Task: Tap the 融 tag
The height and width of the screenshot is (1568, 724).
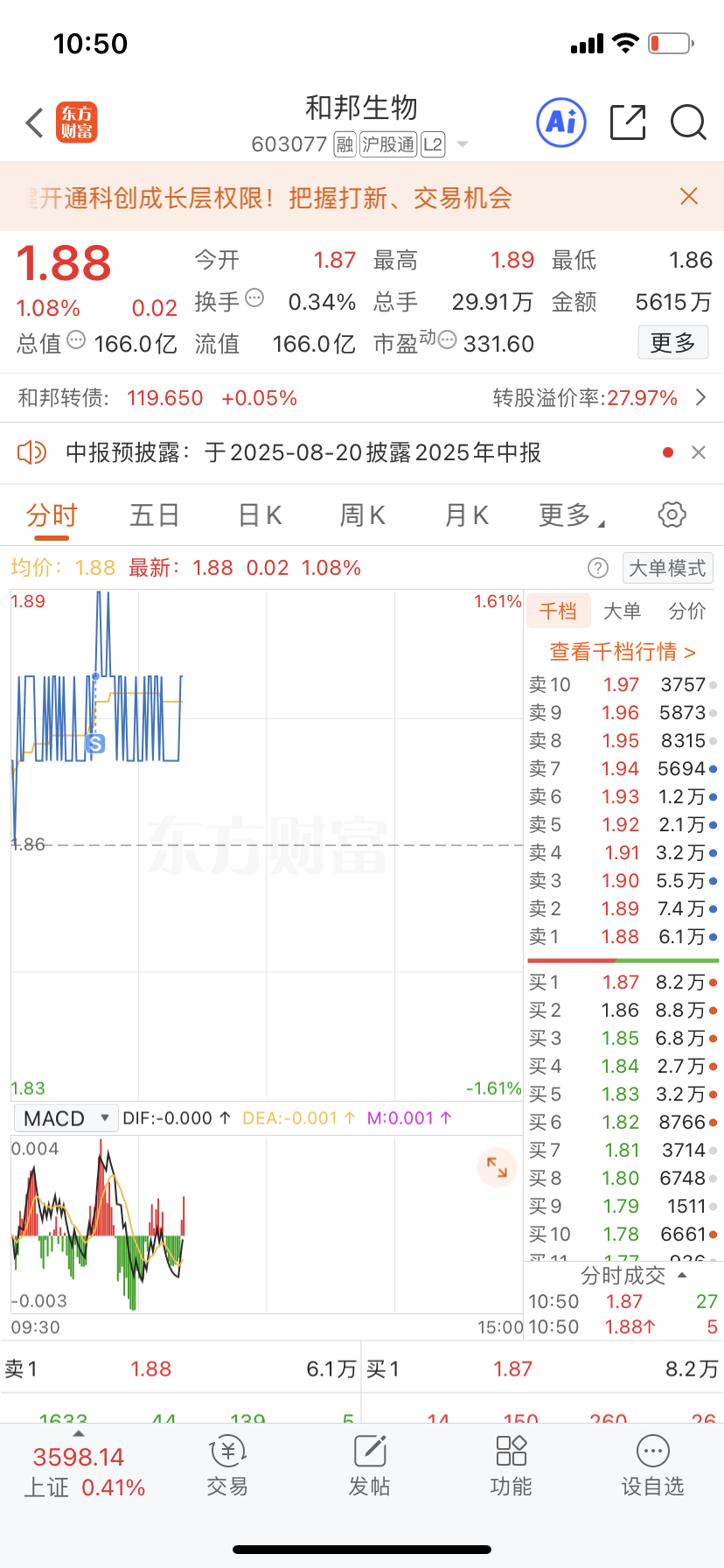Action: click(x=345, y=144)
